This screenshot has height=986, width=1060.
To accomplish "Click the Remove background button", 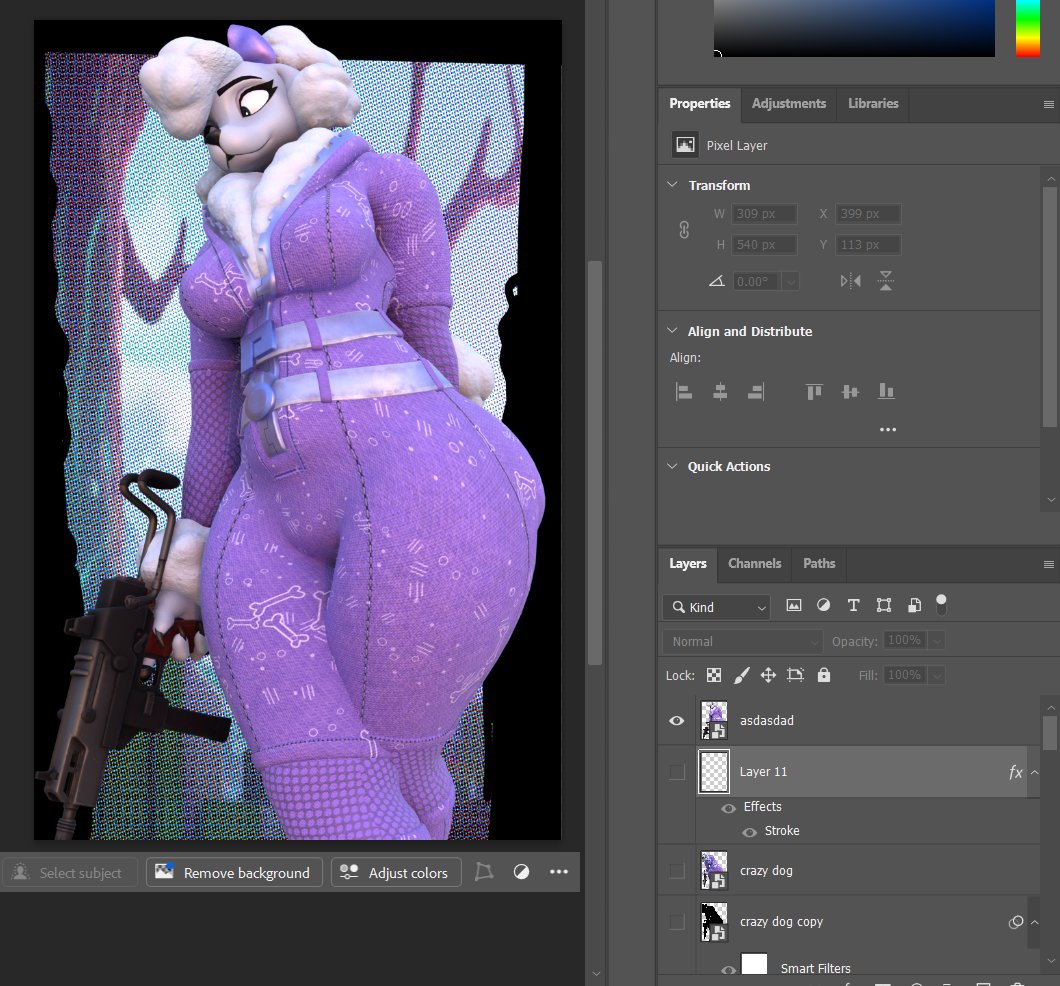I will pyautogui.click(x=234, y=872).
